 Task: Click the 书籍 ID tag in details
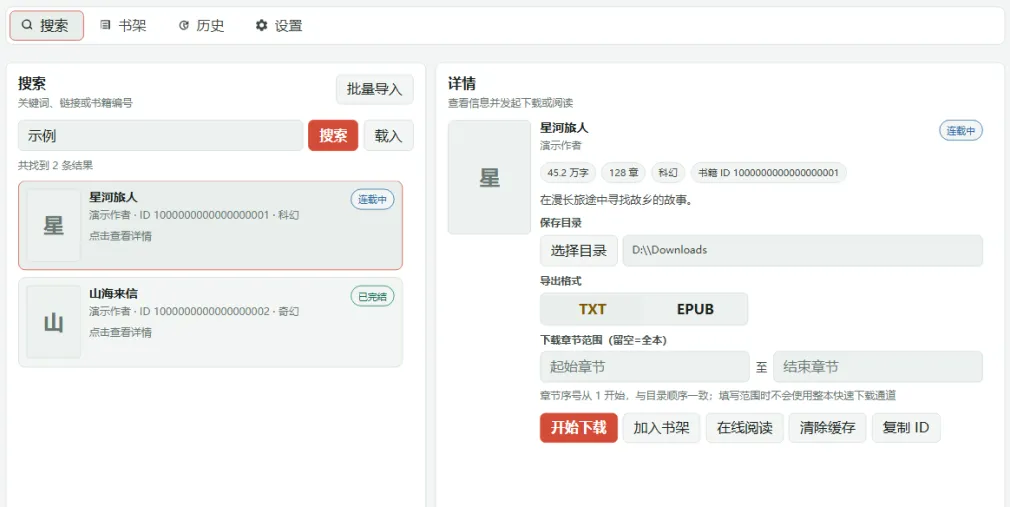768,173
